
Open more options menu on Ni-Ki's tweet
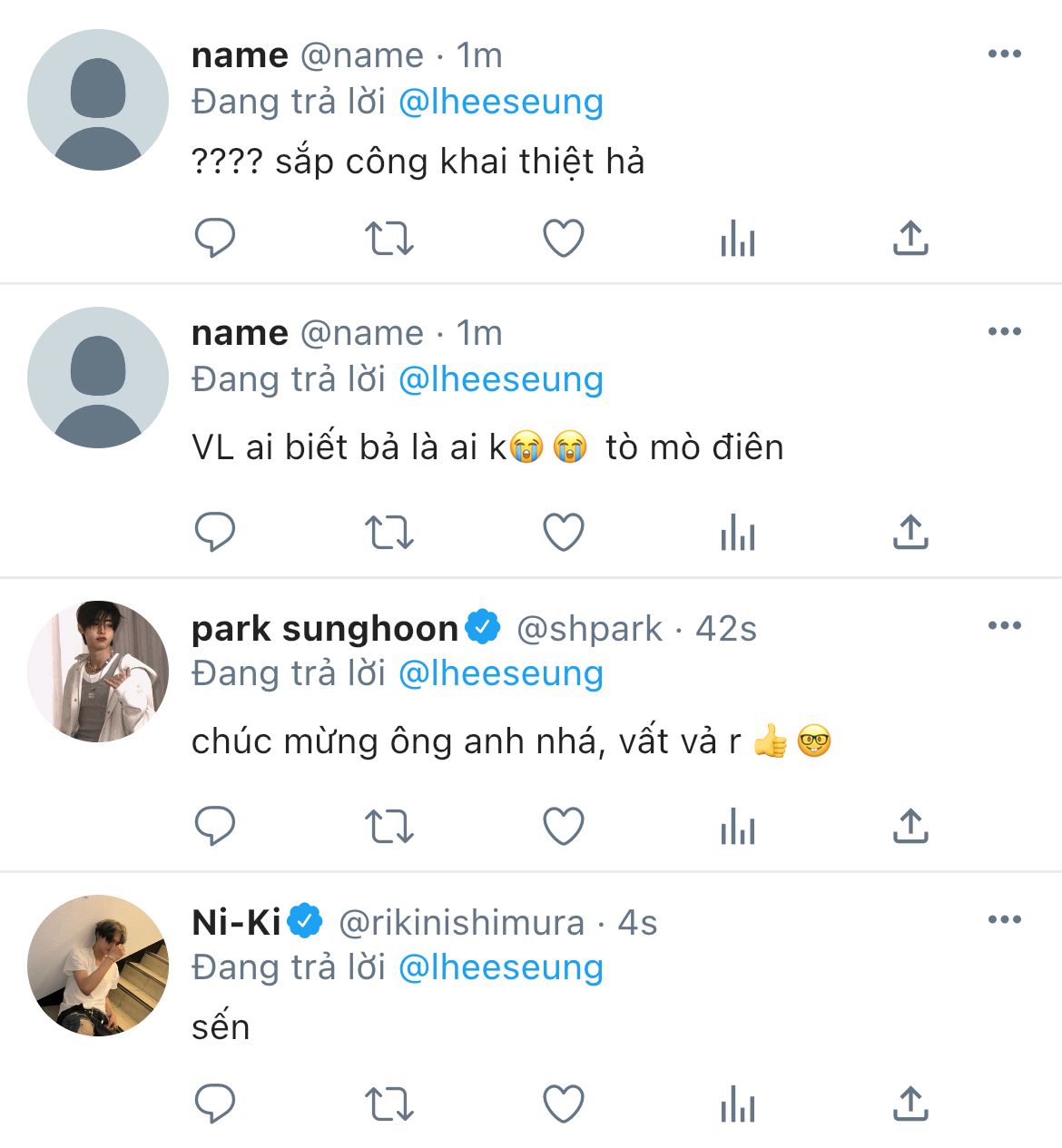[x=1004, y=919]
